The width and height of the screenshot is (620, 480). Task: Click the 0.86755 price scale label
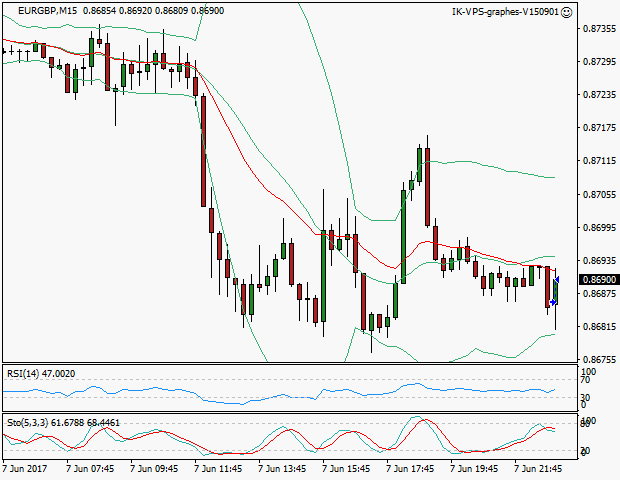click(x=598, y=360)
